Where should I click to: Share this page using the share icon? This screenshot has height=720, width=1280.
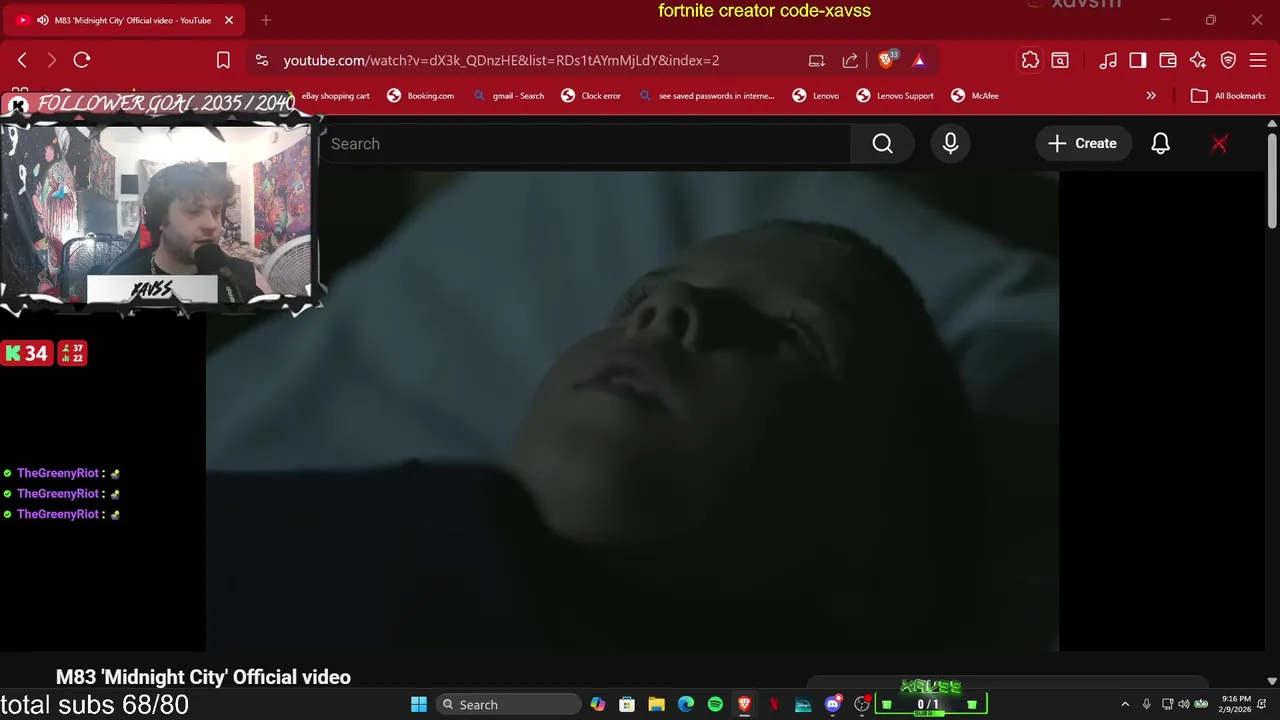tap(850, 60)
